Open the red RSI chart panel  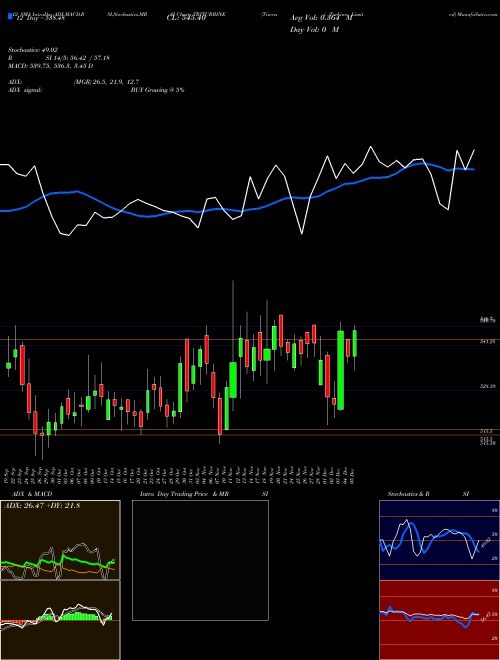(439, 620)
